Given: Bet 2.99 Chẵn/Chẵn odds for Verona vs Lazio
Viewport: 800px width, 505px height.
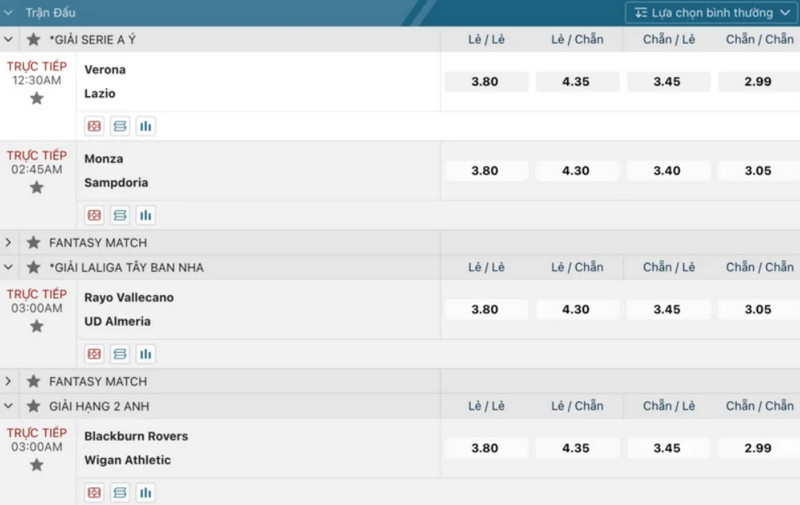Looking at the screenshot, I should (x=757, y=82).
